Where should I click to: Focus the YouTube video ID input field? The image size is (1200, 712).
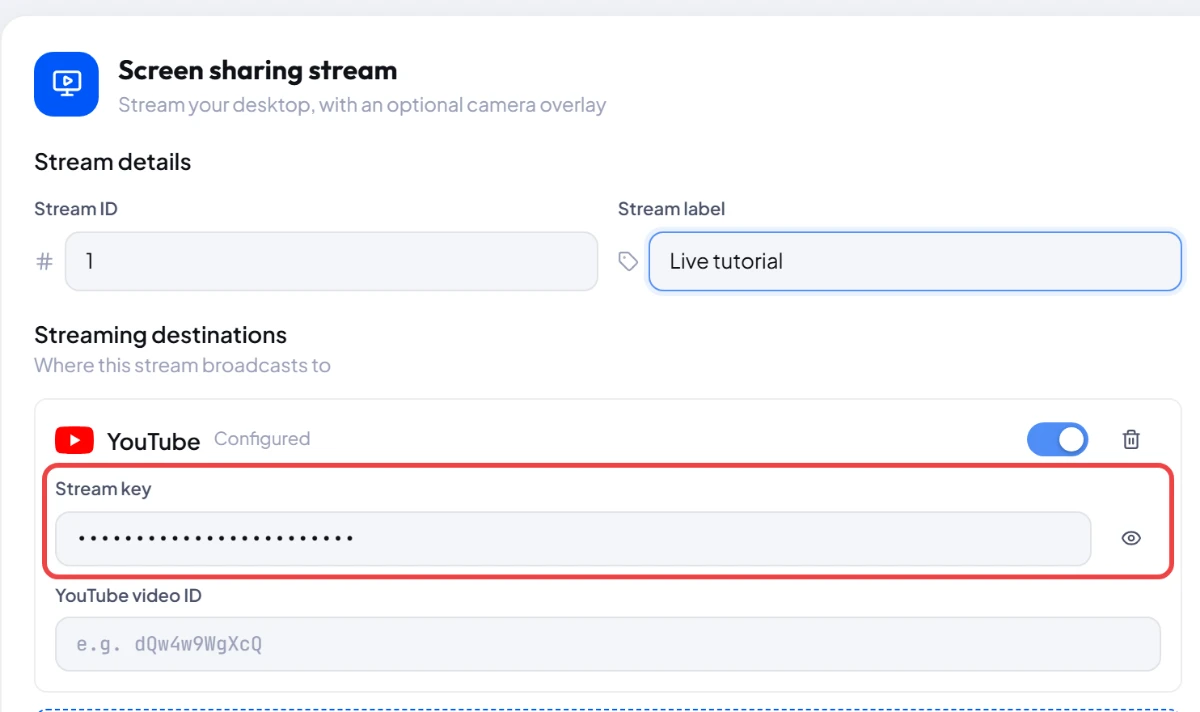coord(608,644)
